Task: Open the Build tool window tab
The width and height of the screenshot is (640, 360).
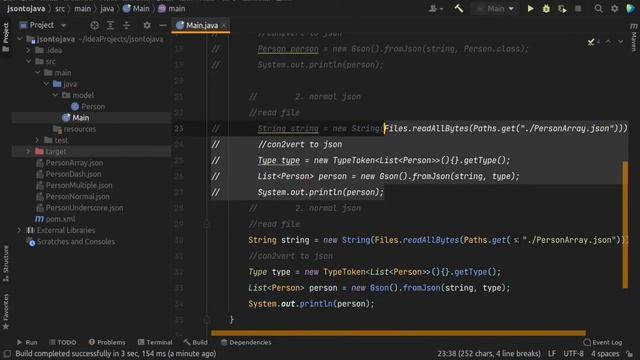Action: (196, 342)
